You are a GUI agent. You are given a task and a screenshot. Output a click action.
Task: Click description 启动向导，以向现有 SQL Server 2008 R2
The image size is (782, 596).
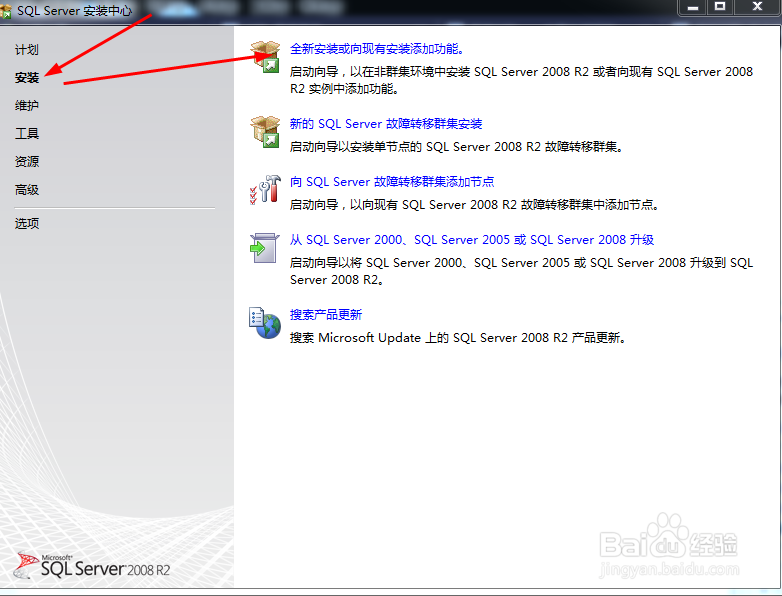474,205
